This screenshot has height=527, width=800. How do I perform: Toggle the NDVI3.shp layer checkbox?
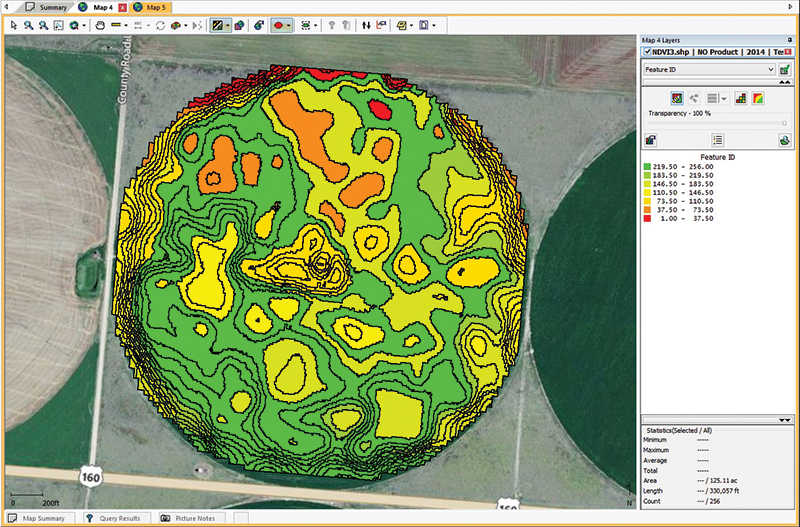648,51
